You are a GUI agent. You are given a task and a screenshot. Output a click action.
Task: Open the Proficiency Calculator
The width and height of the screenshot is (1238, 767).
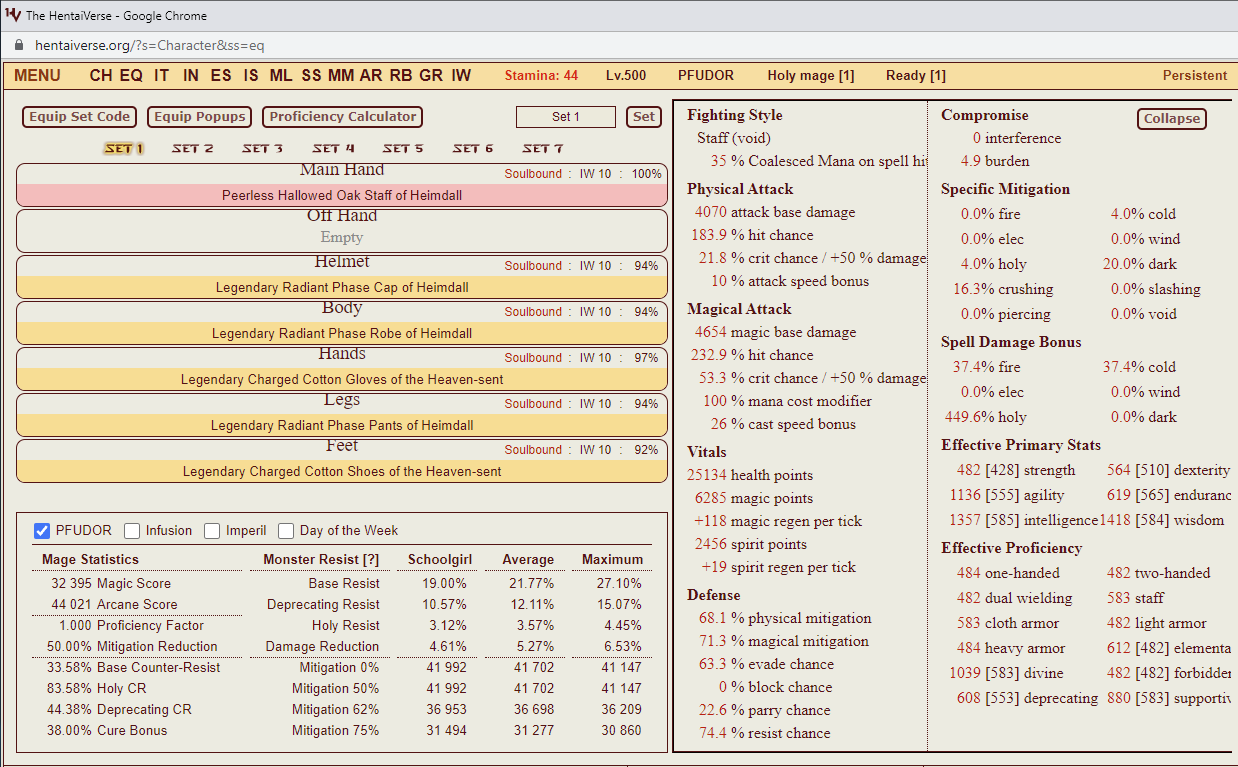[343, 117]
